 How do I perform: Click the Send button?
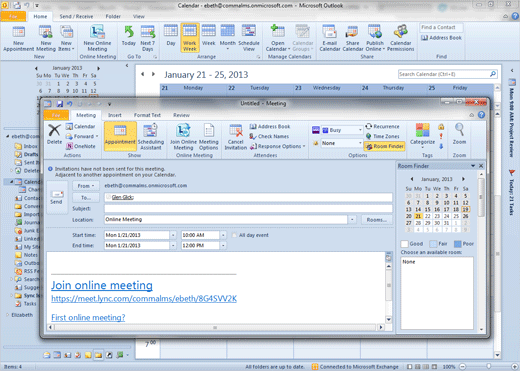(x=57, y=197)
